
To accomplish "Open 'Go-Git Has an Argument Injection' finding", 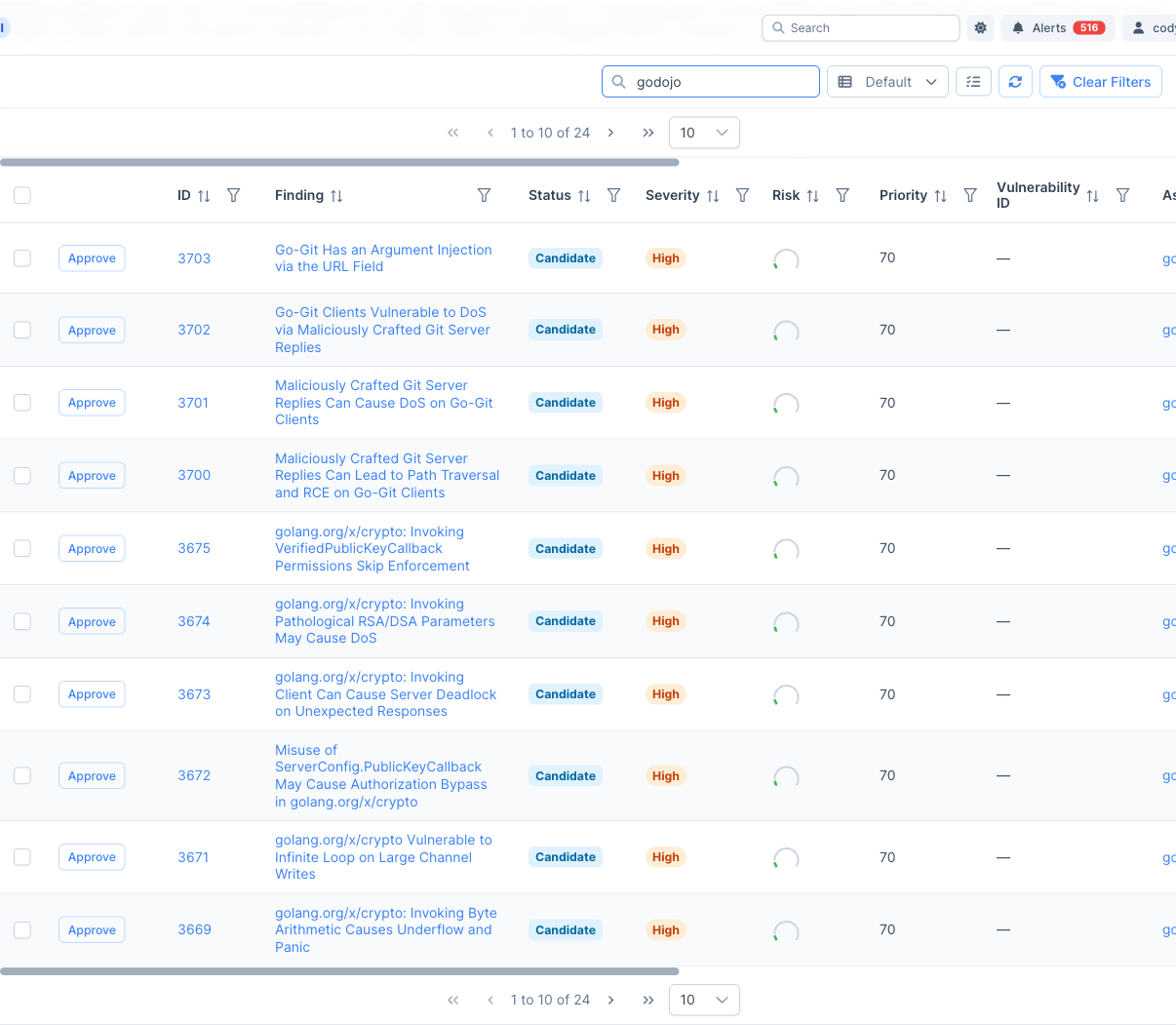I will click(x=383, y=258).
